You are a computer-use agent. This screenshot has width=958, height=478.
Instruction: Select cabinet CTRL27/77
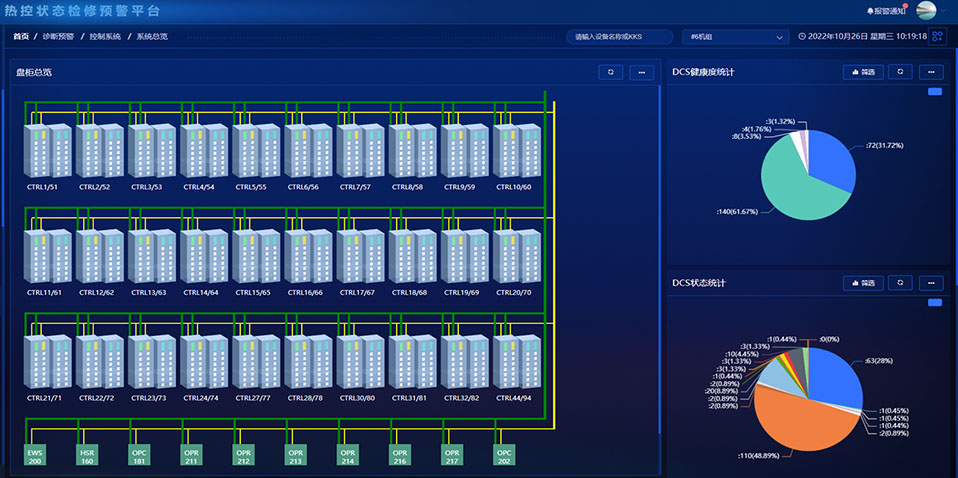(255, 362)
